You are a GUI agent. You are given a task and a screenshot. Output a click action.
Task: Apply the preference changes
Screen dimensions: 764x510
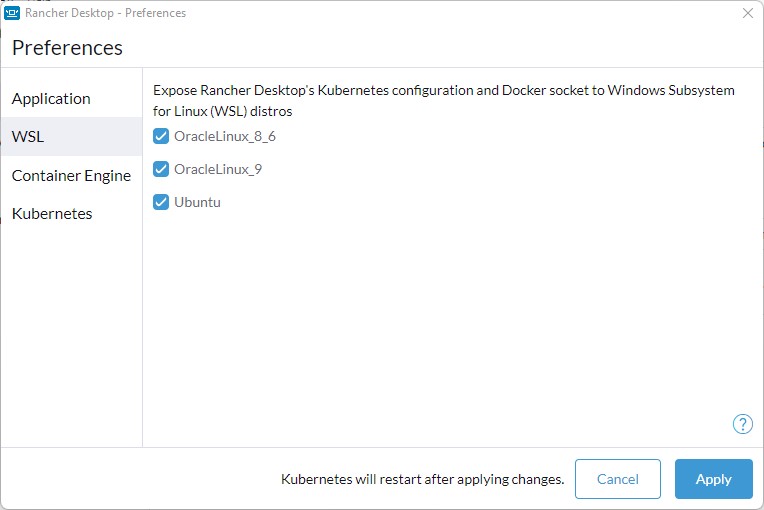(714, 479)
